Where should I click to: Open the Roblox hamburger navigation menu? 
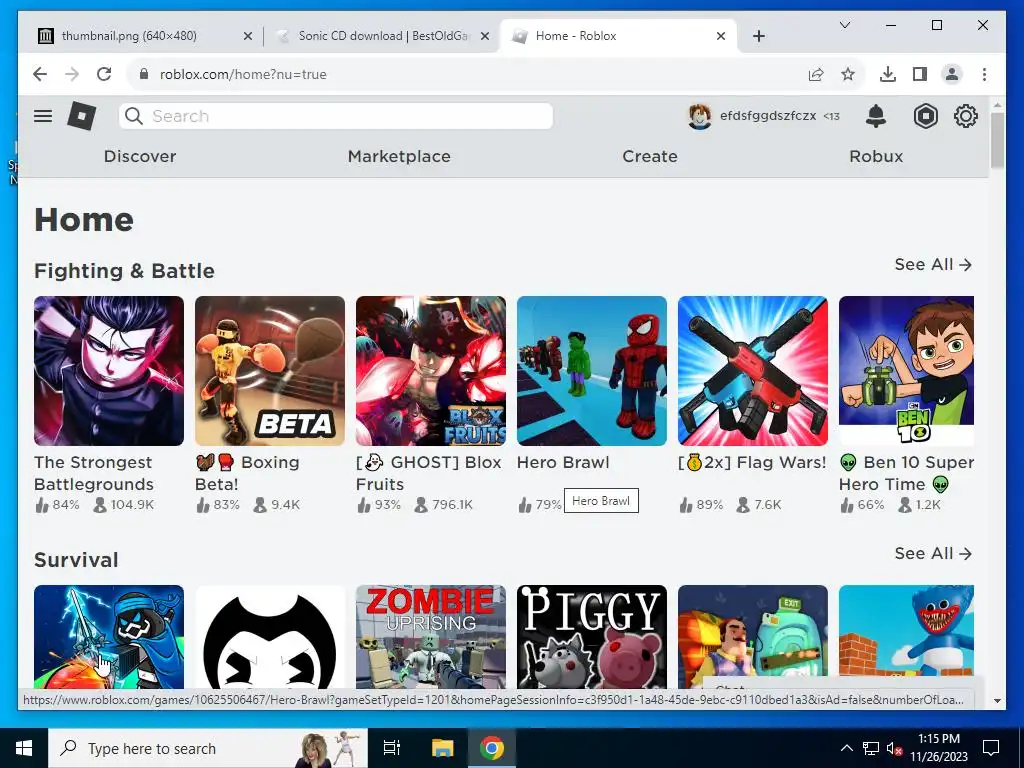[x=43, y=116]
